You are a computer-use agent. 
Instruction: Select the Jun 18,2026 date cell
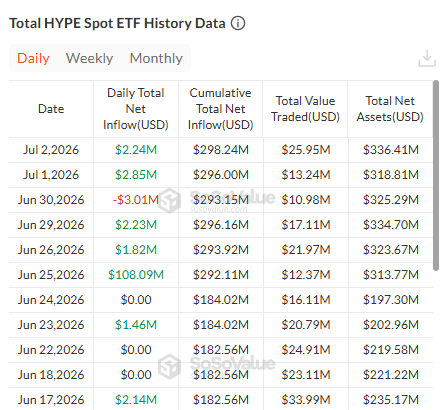pos(51,375)
